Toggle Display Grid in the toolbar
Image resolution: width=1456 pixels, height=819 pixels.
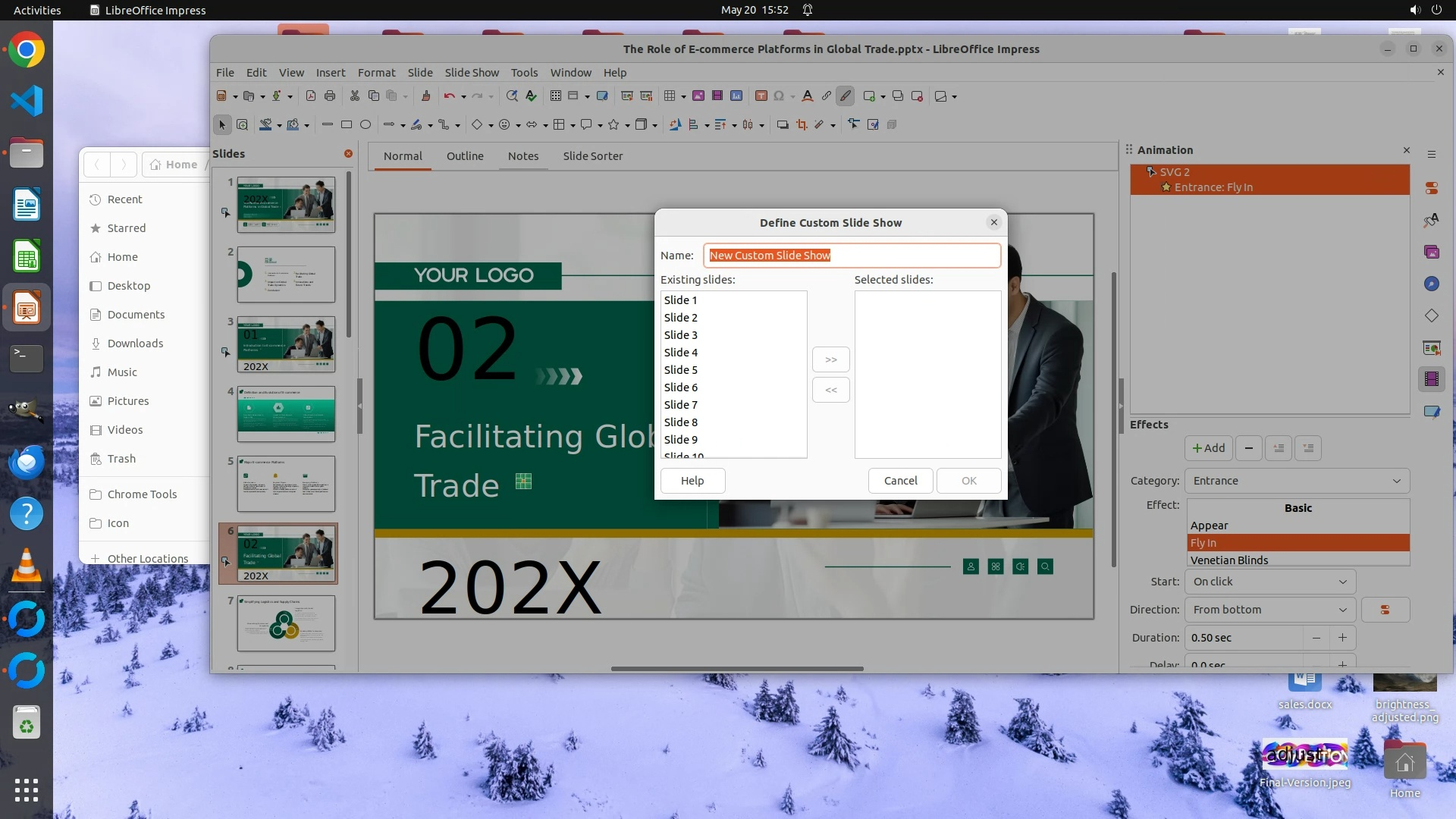[556, 96]
